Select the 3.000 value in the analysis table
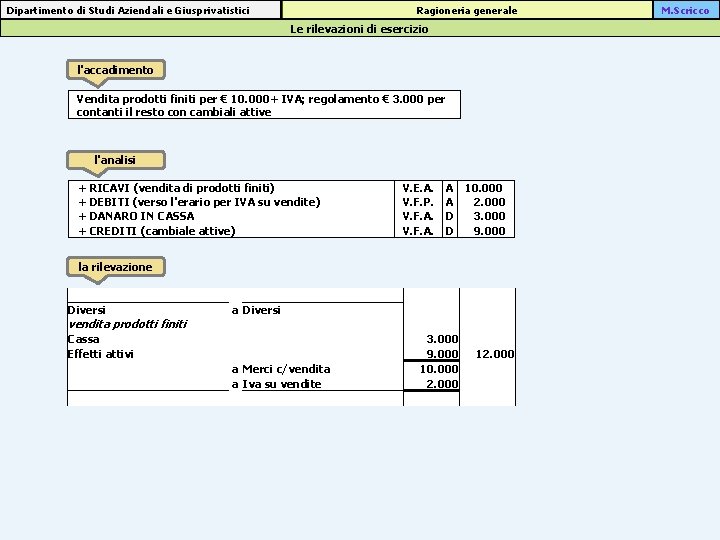720x540 pixels. (x=489, y=216)
